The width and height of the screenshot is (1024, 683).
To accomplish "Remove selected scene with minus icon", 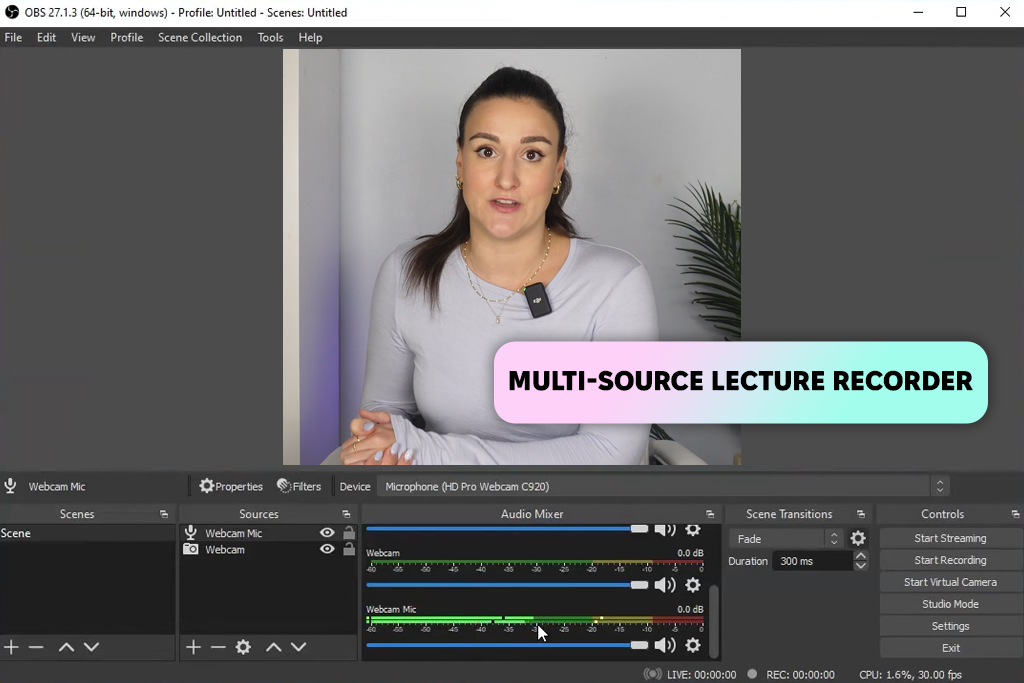I will (x=36, y=647).
